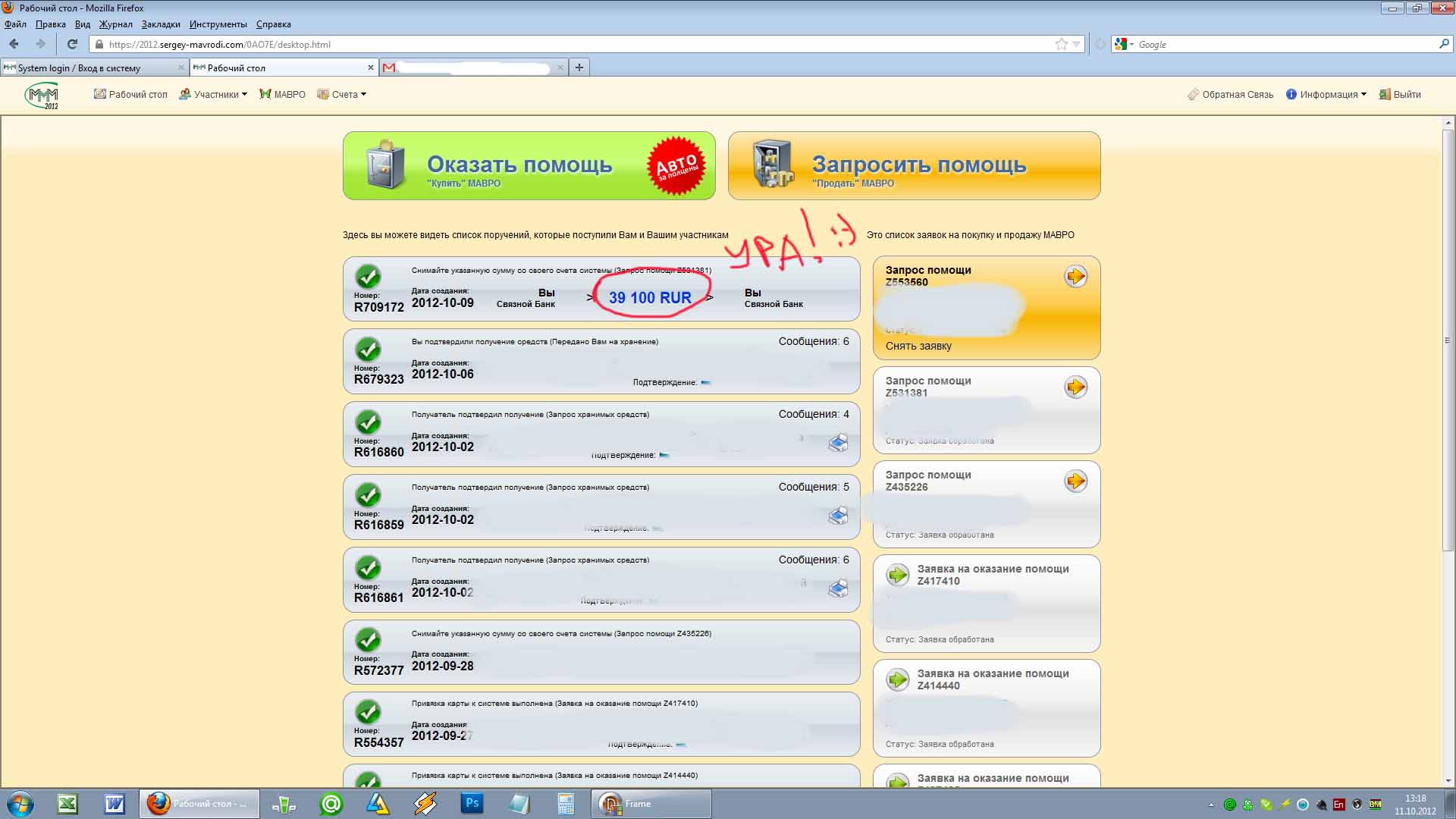The image size is (1456, 819).
Task: Open arrow icon of request Z531381
Action: 1075,387
